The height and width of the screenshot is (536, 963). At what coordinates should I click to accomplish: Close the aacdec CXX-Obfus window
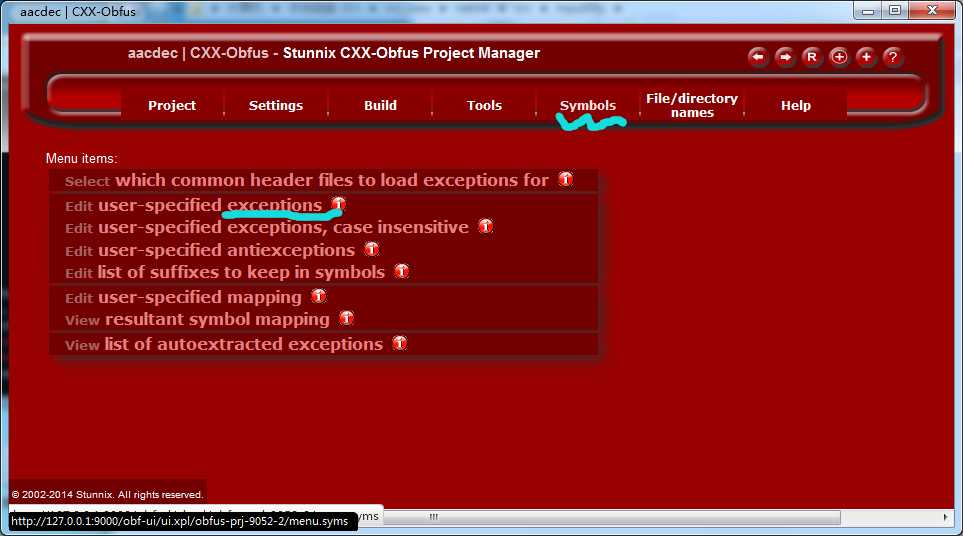[x=932, y=10]
